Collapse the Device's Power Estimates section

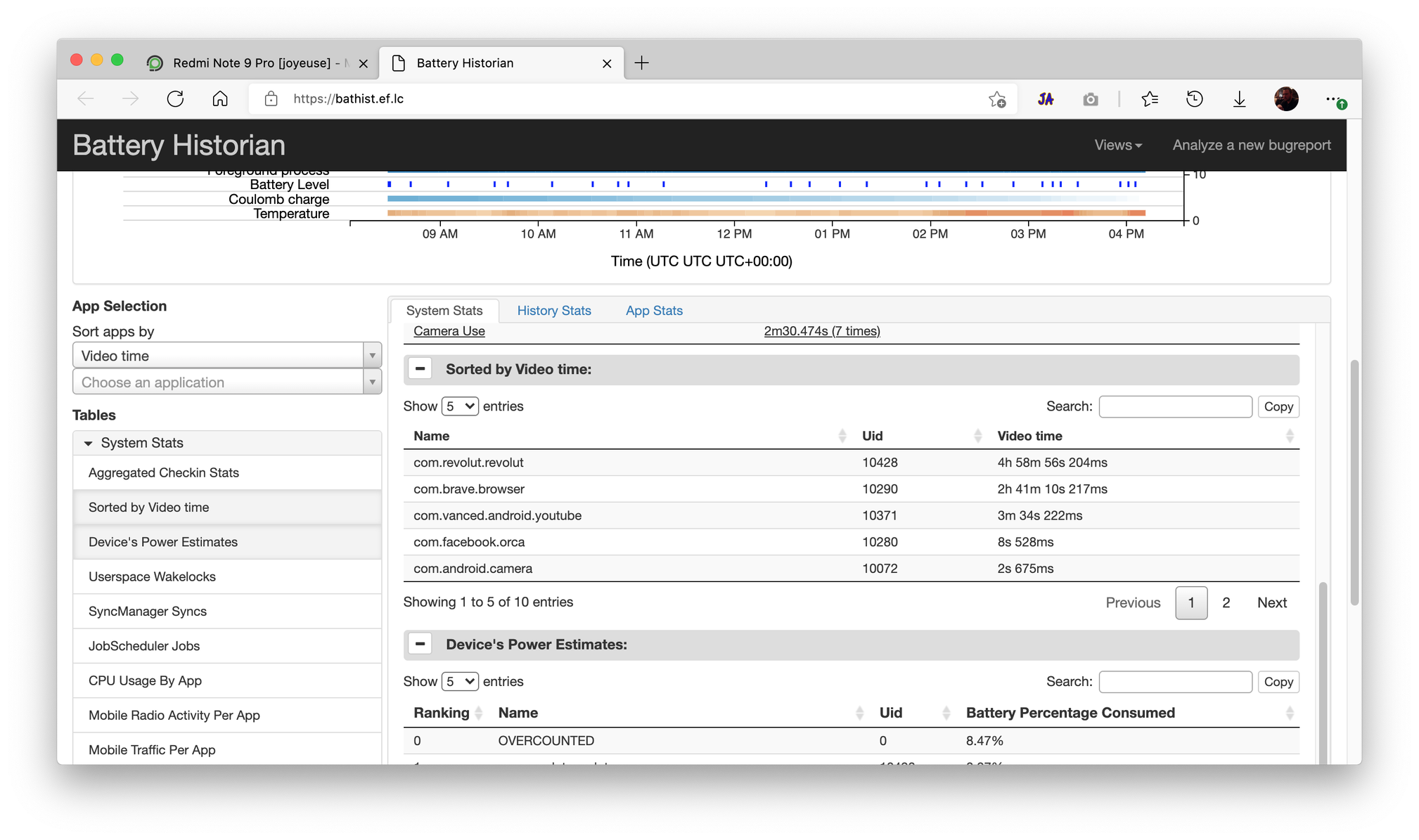[x=420, y=645]
